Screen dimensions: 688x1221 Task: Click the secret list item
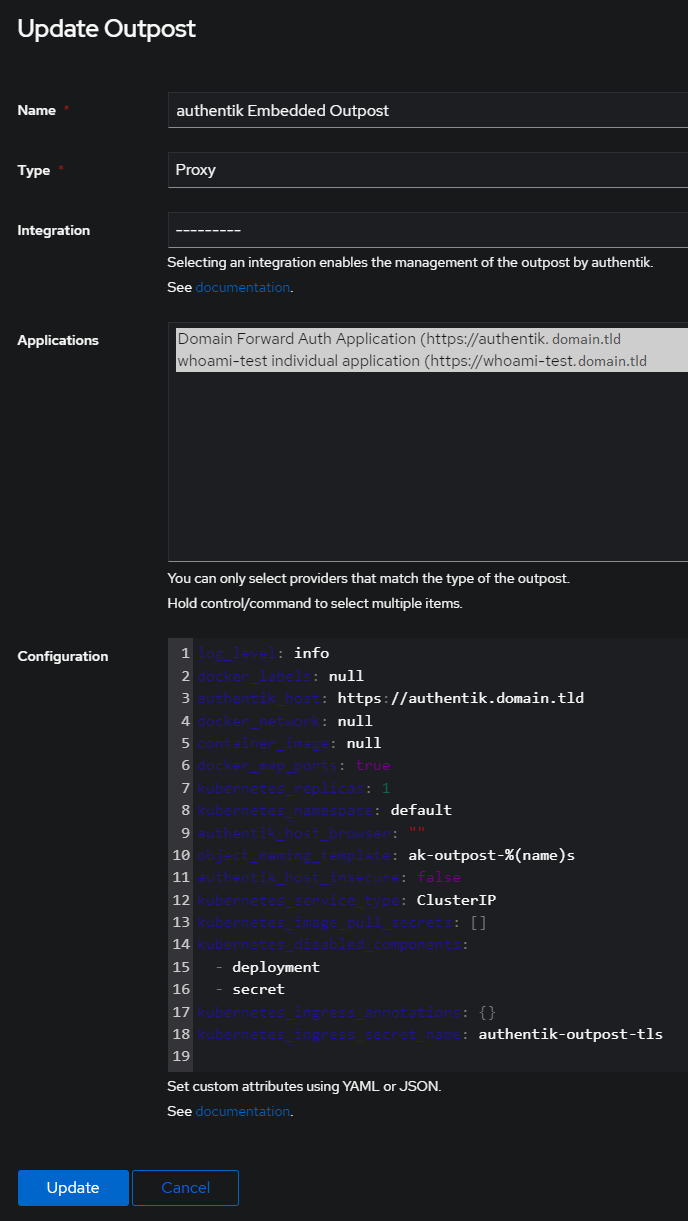point(259,989)
